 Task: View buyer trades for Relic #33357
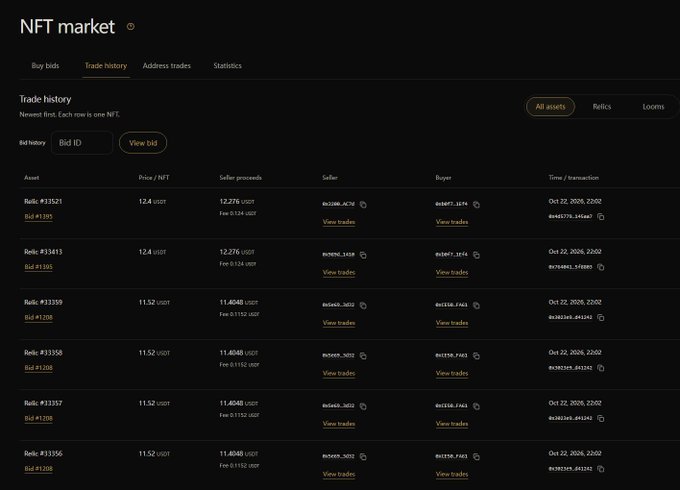coord(452,424)
